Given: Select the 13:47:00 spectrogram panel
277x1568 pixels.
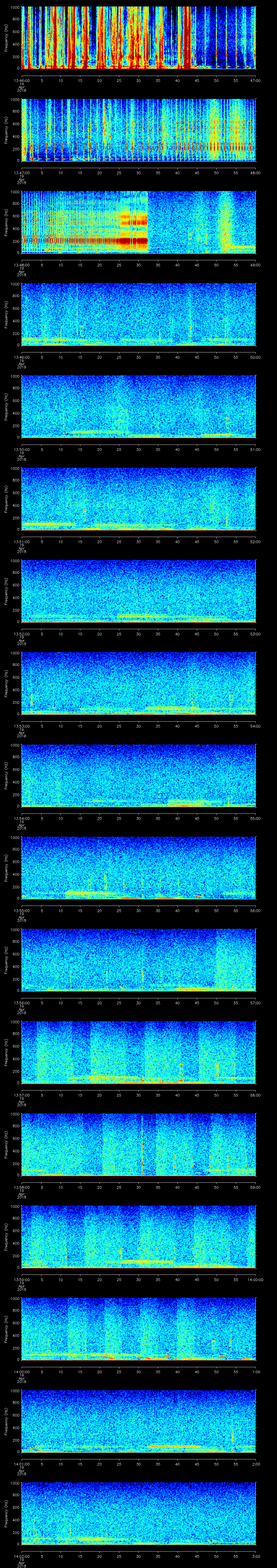Looking at the screenshot, I should point(138,130).
